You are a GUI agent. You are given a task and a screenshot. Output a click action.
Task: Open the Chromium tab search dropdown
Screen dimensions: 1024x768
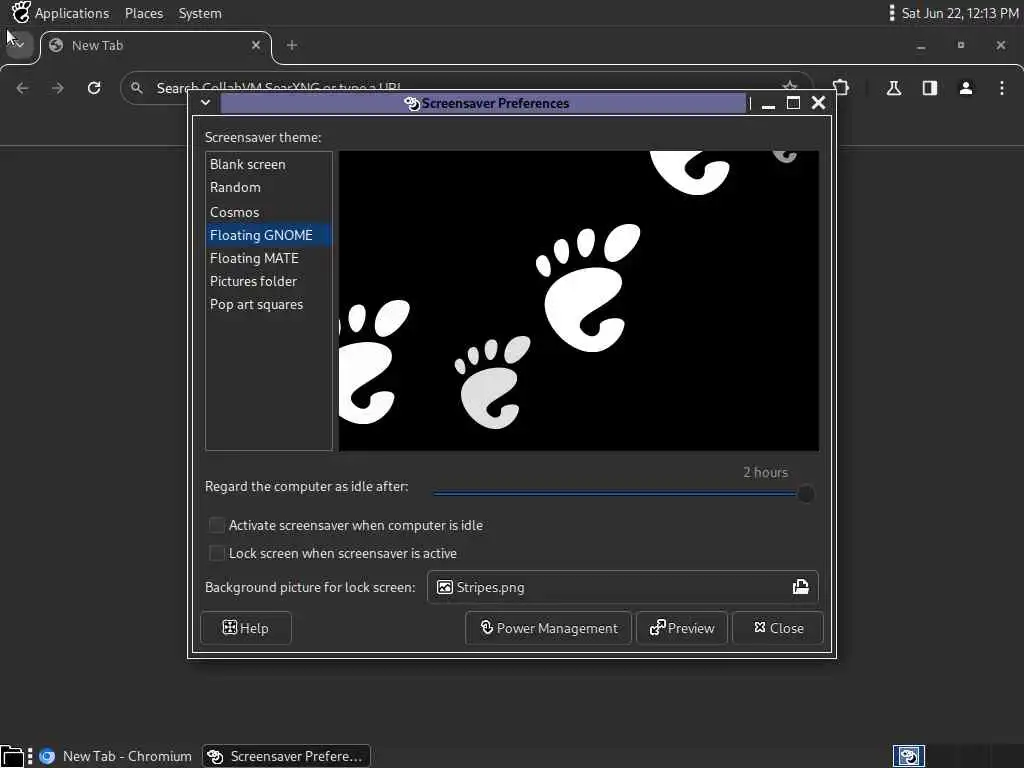(x=19, y=45)
